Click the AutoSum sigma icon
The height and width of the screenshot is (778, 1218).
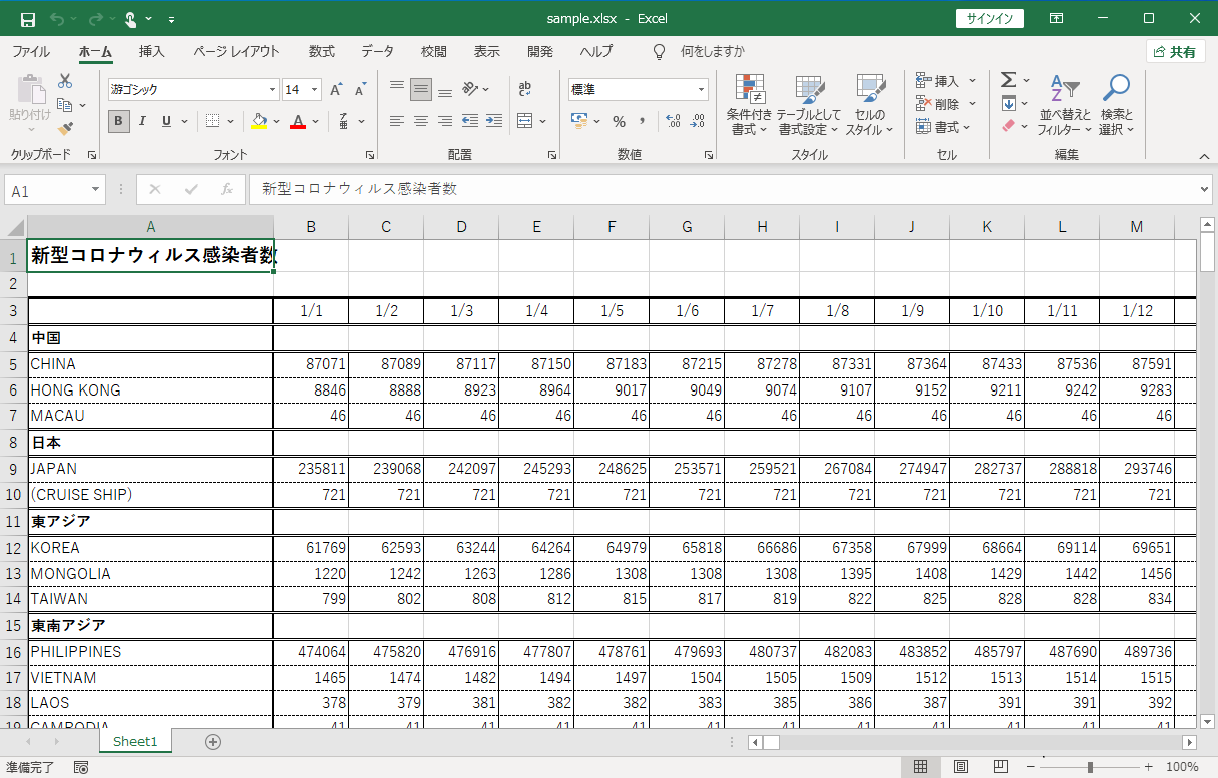(x=1008, y=80)
